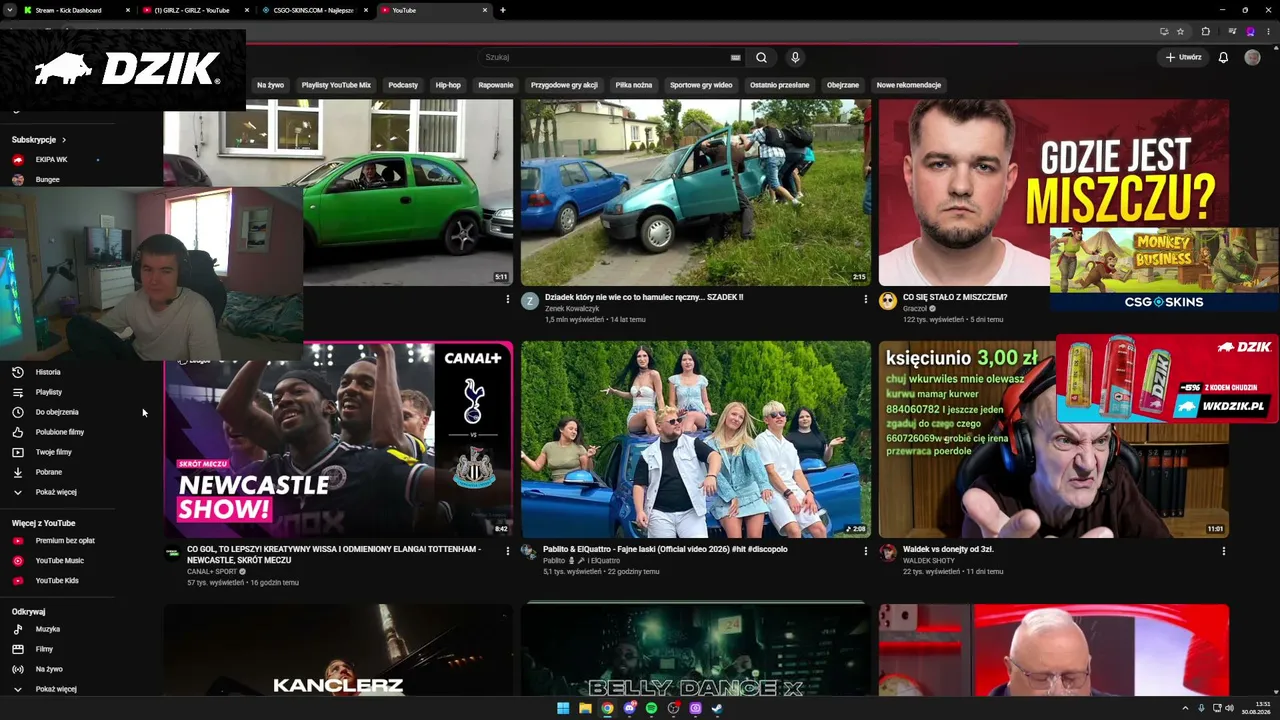Select the Obejrzane filter chip

pos(843,85)
